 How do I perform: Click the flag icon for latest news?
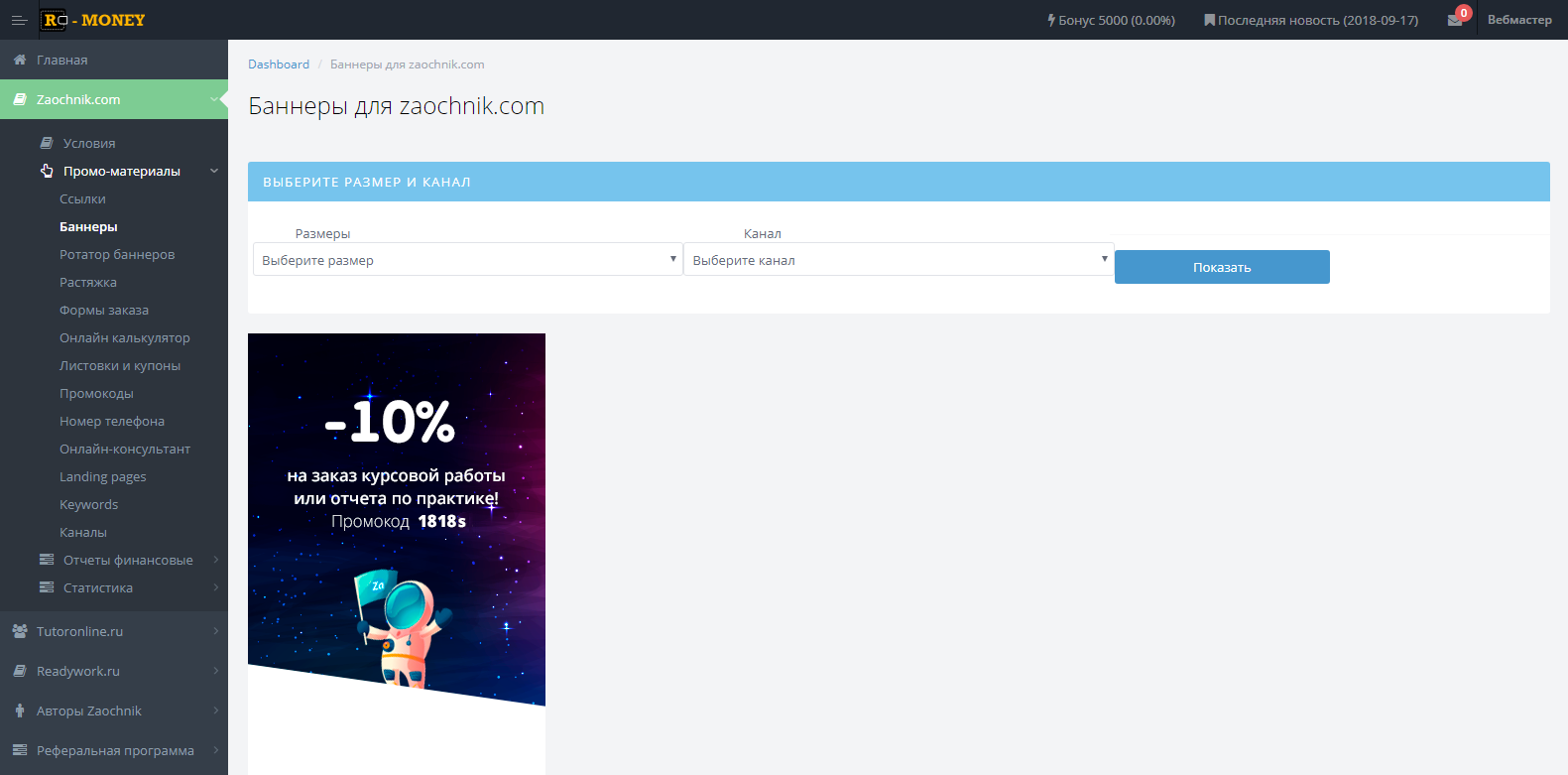pyautogui.click(x=1209, y=20)
